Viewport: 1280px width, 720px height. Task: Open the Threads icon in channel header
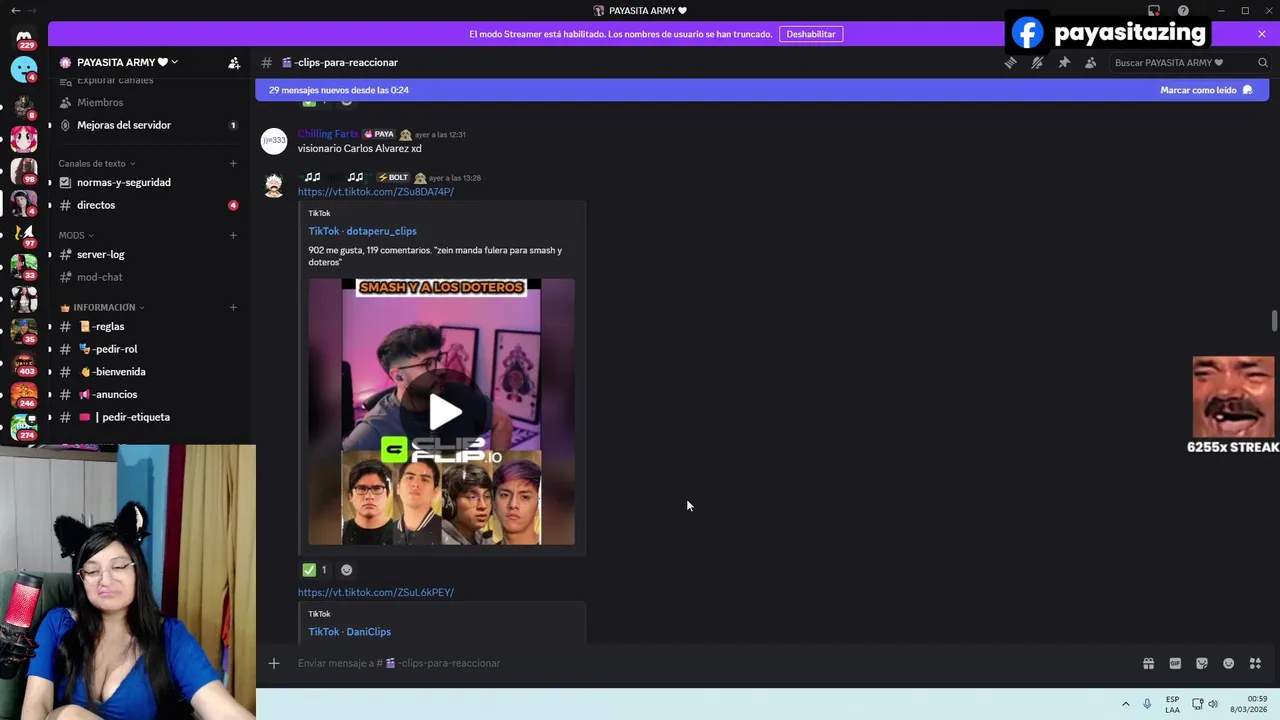(1011, 62)
